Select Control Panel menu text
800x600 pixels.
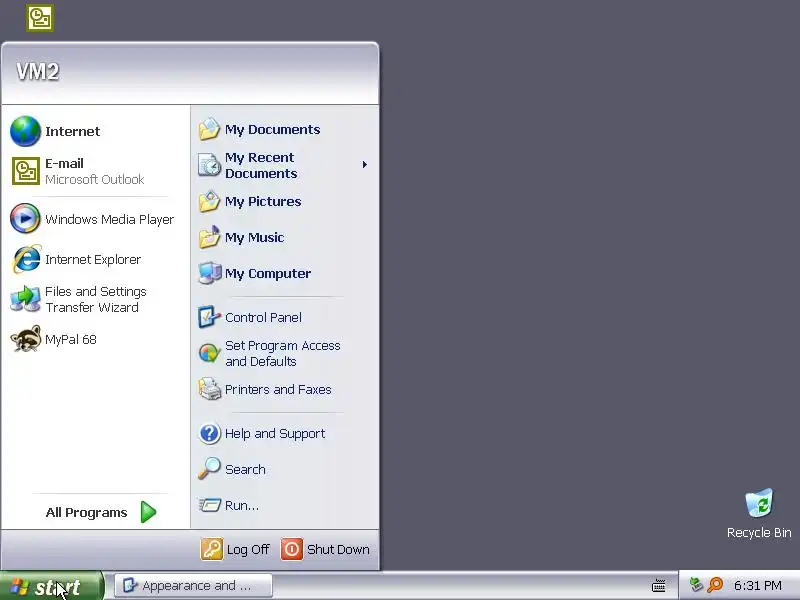263,317
